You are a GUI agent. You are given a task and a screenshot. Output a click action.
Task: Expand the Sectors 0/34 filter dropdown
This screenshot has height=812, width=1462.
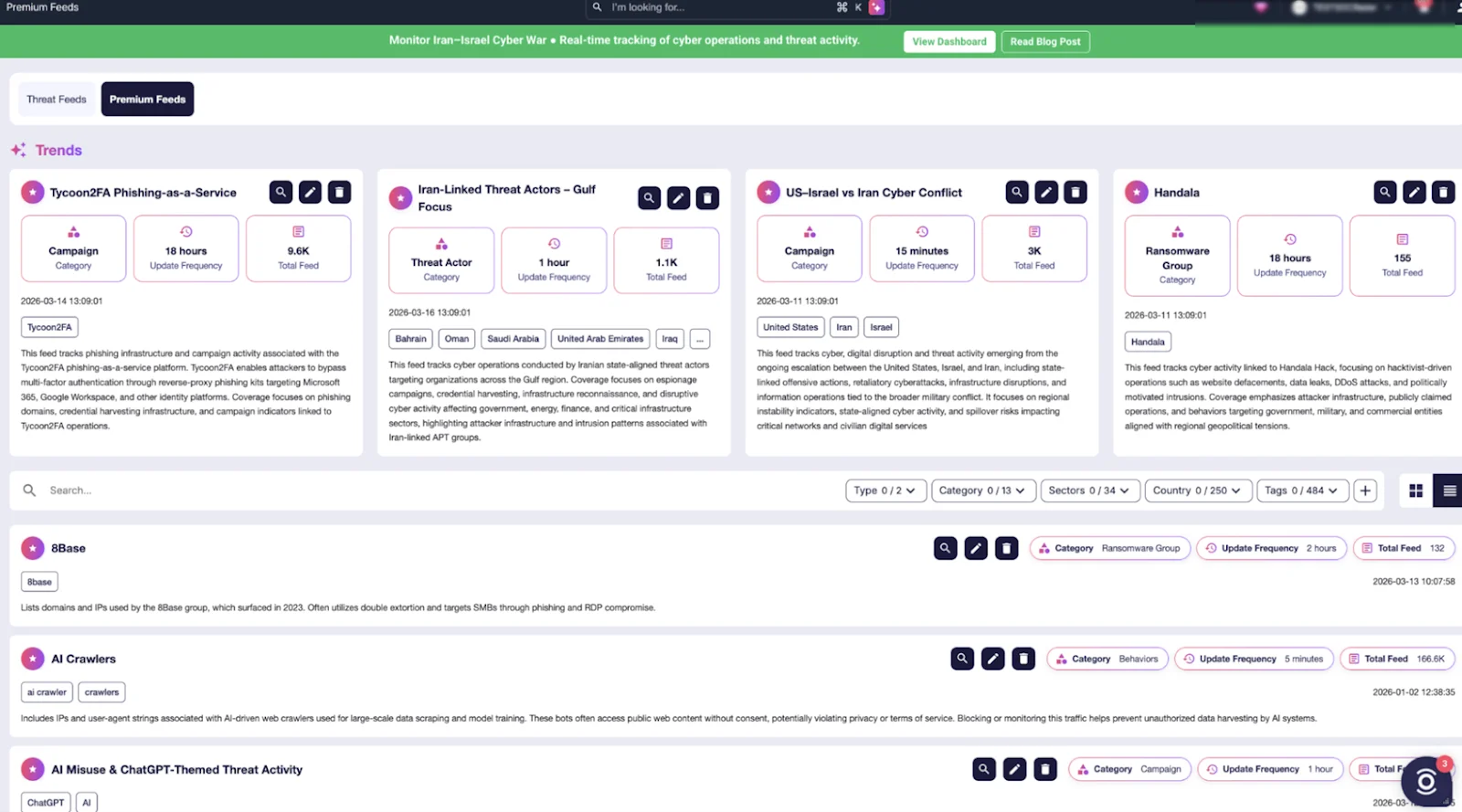1090,490
